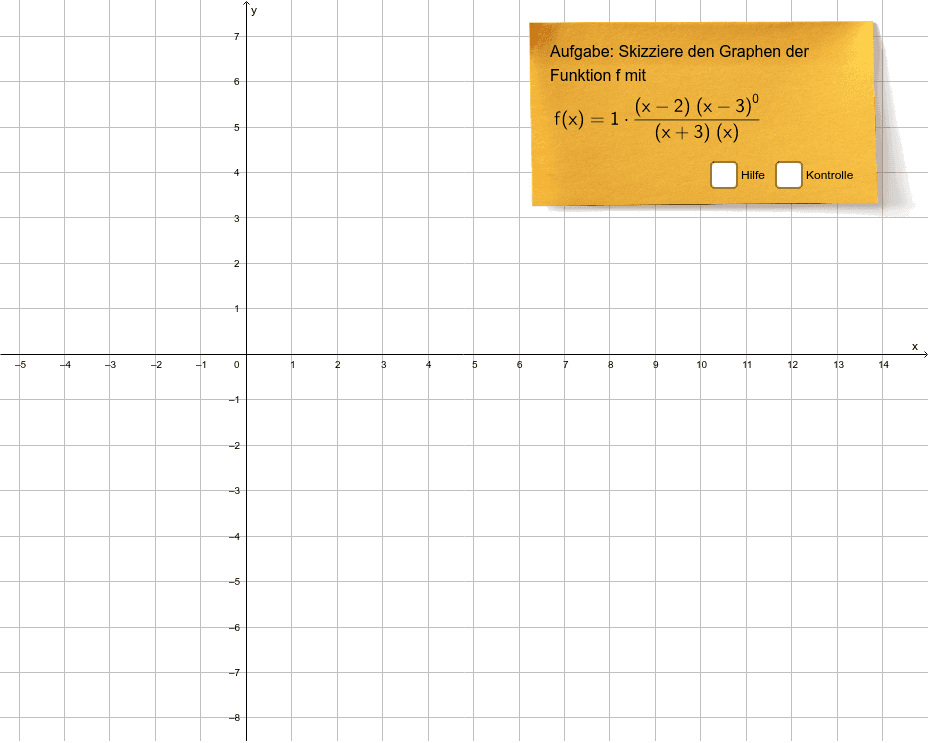The width and height of the screenshot is (930, 743).
Task: Click the Kontrolle label text
Action: pyautogui.click(x=829, y=176)
